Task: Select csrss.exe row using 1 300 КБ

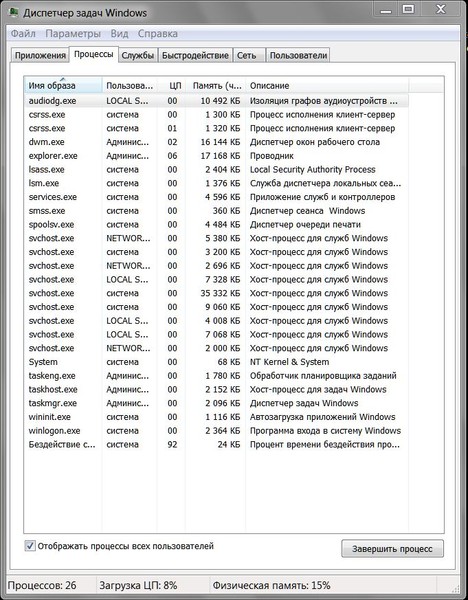Action: (x=216, y=114)
